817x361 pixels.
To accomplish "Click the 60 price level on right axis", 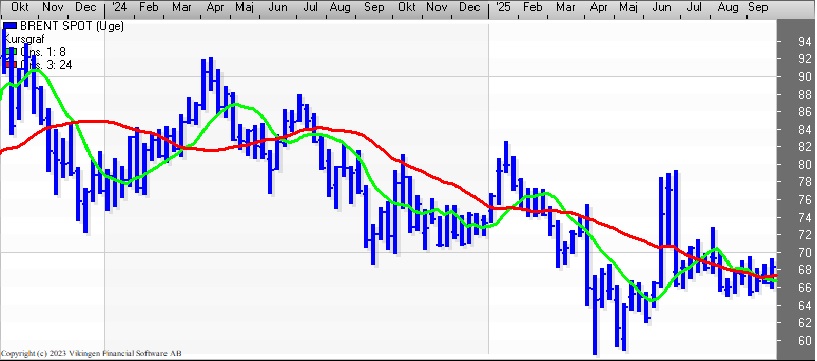I will [x=804, y=341].
